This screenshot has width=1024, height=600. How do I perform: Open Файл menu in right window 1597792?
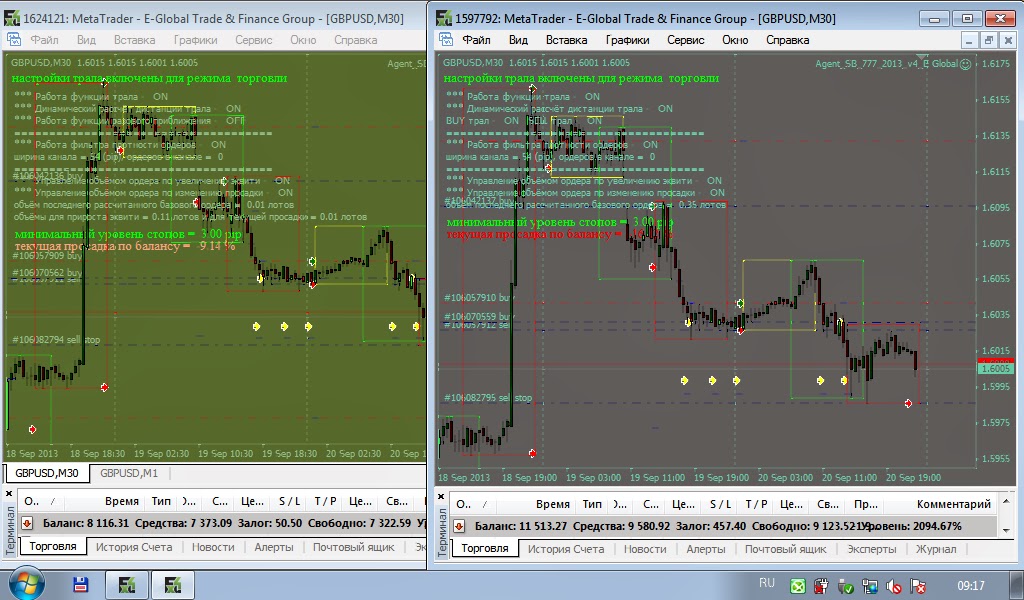(476, 40)
